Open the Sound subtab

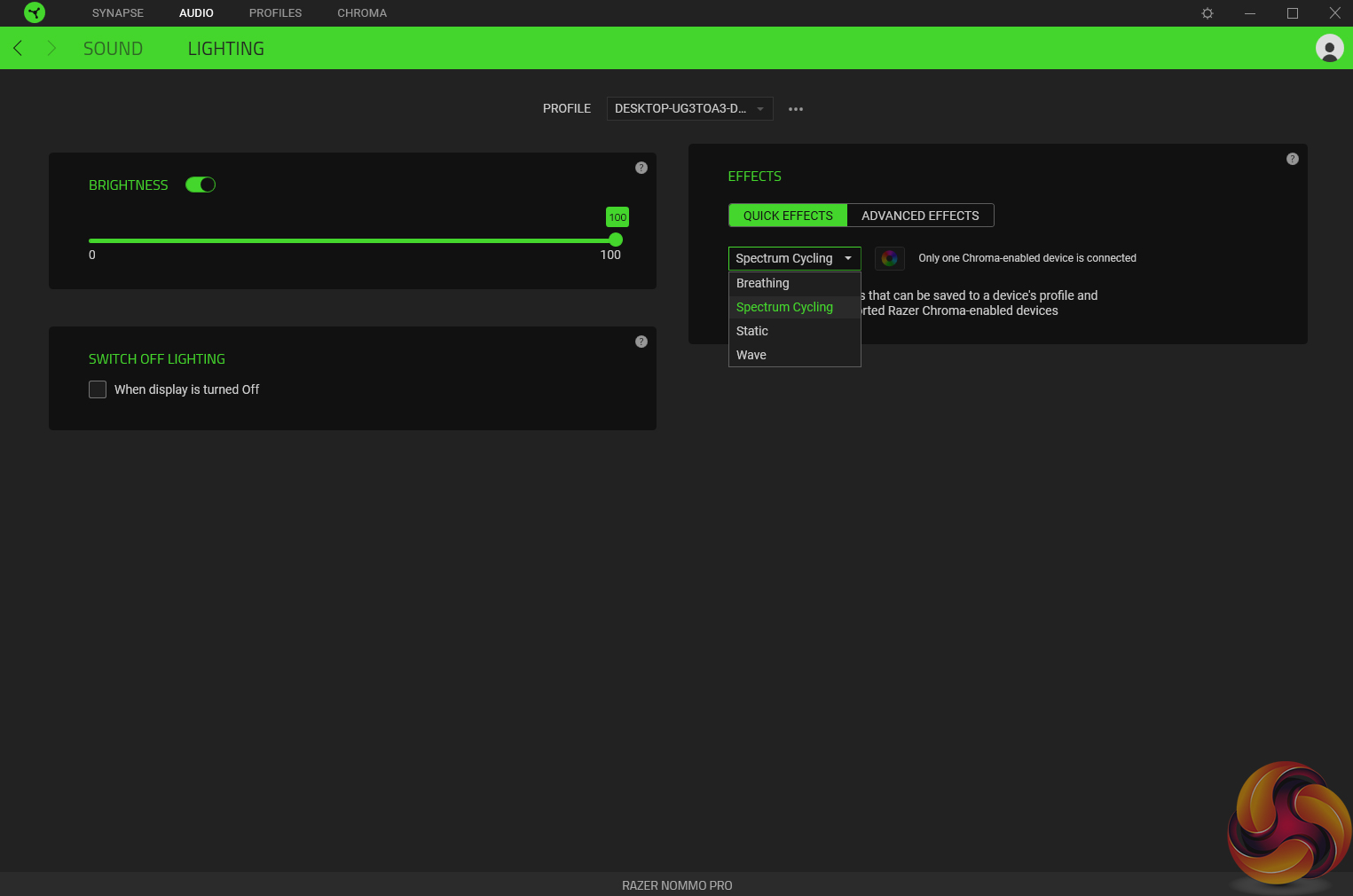113,49
